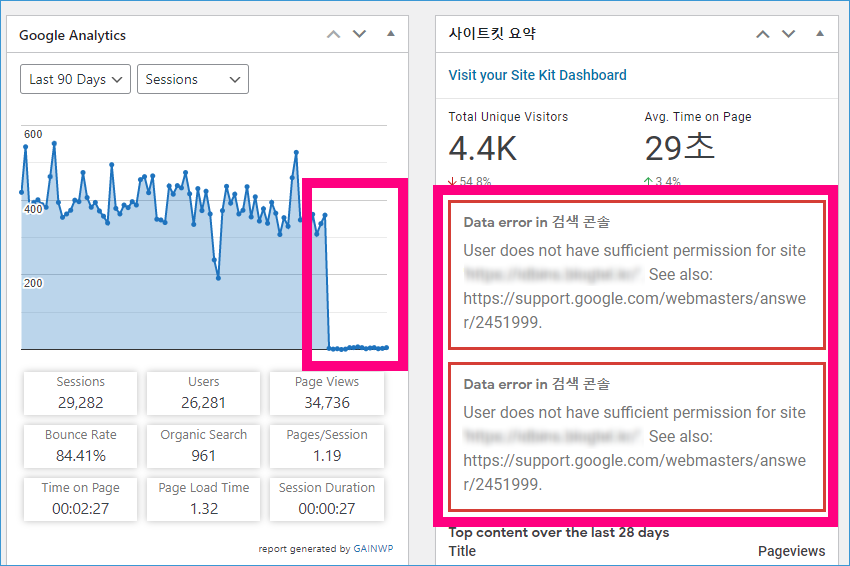Viewport: 850px width, 566px height.
Task: Collapse the 사이트킷 요약 panel
Action: (x=820, y=34)
